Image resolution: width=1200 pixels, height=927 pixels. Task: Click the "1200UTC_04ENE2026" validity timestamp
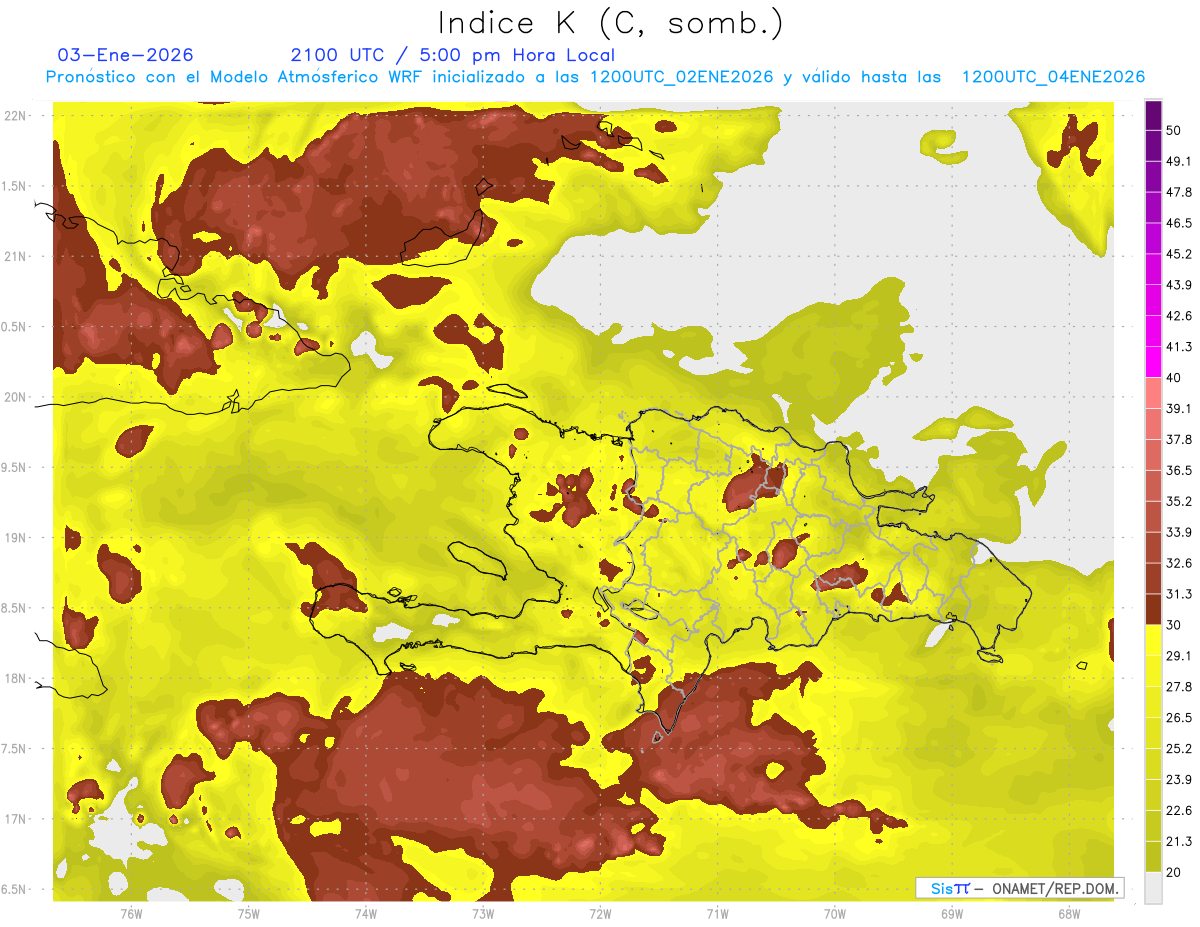click(x=1052, y=77)
